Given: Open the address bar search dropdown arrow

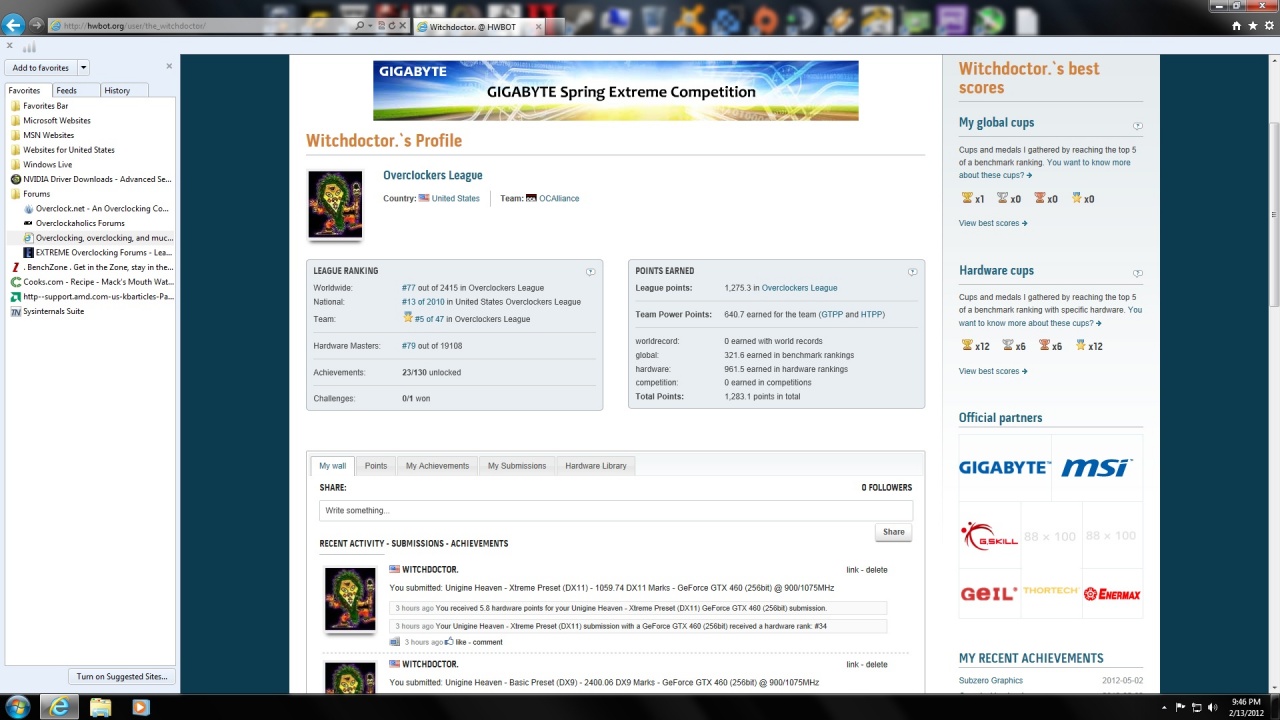Looking at the screenshot, I should click(371, 26).
